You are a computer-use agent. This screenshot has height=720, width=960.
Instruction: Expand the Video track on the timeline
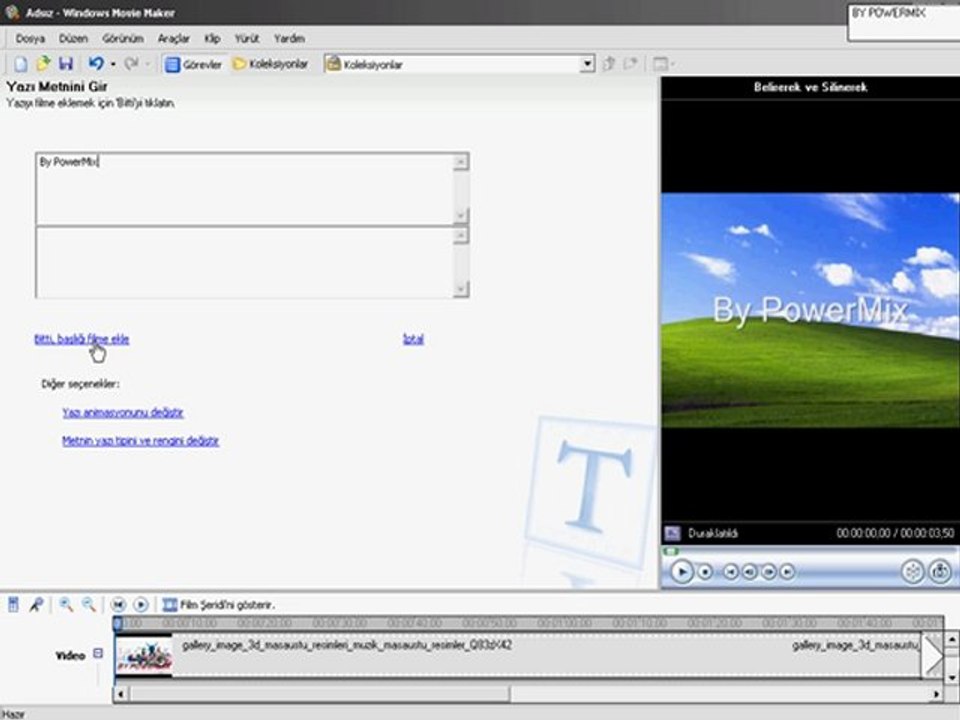tap(98, 654)
